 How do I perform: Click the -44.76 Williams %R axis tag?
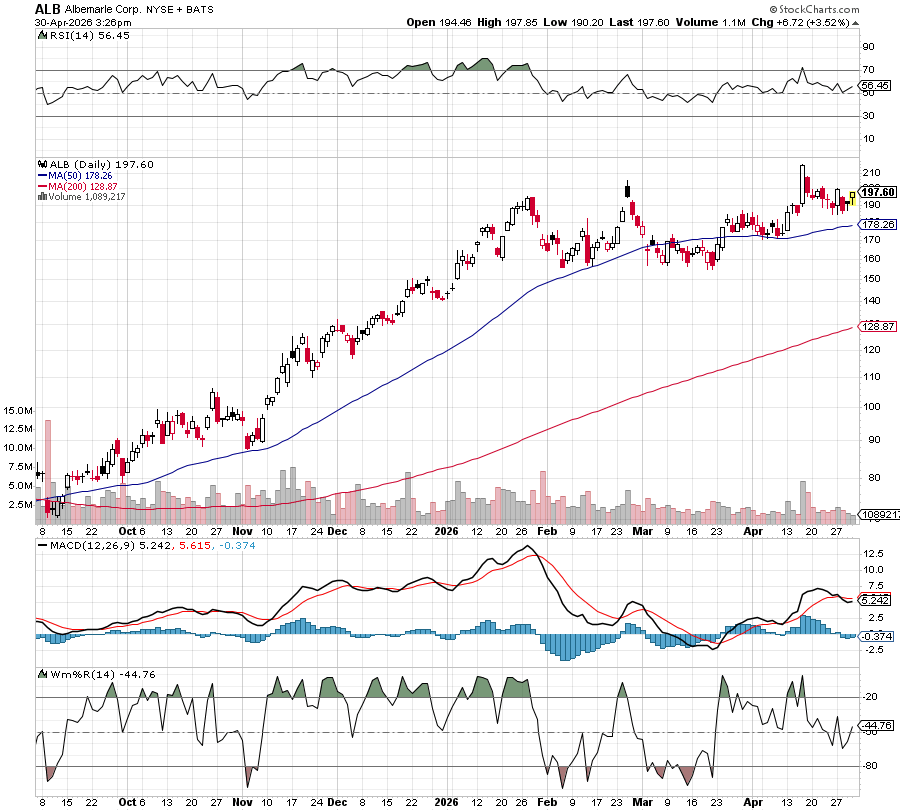point(876,726)
